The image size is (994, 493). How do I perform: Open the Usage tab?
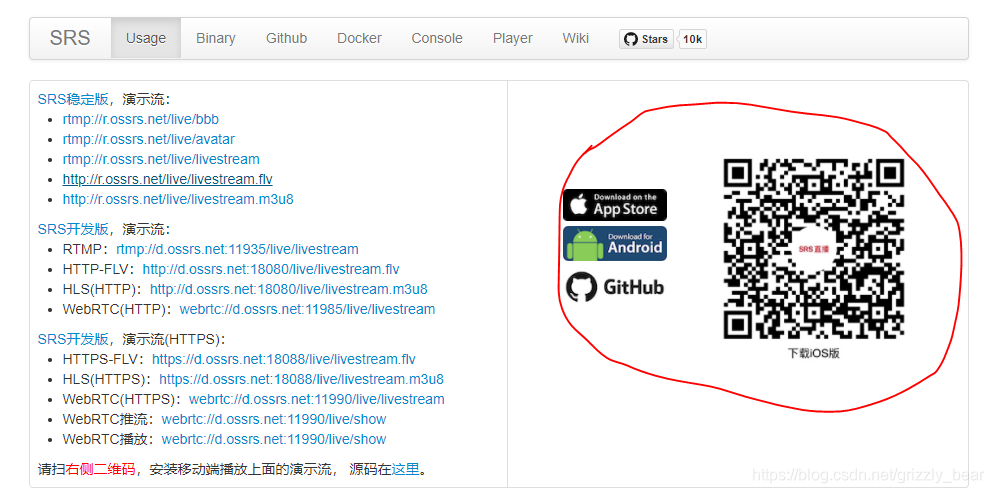point(146,38)
